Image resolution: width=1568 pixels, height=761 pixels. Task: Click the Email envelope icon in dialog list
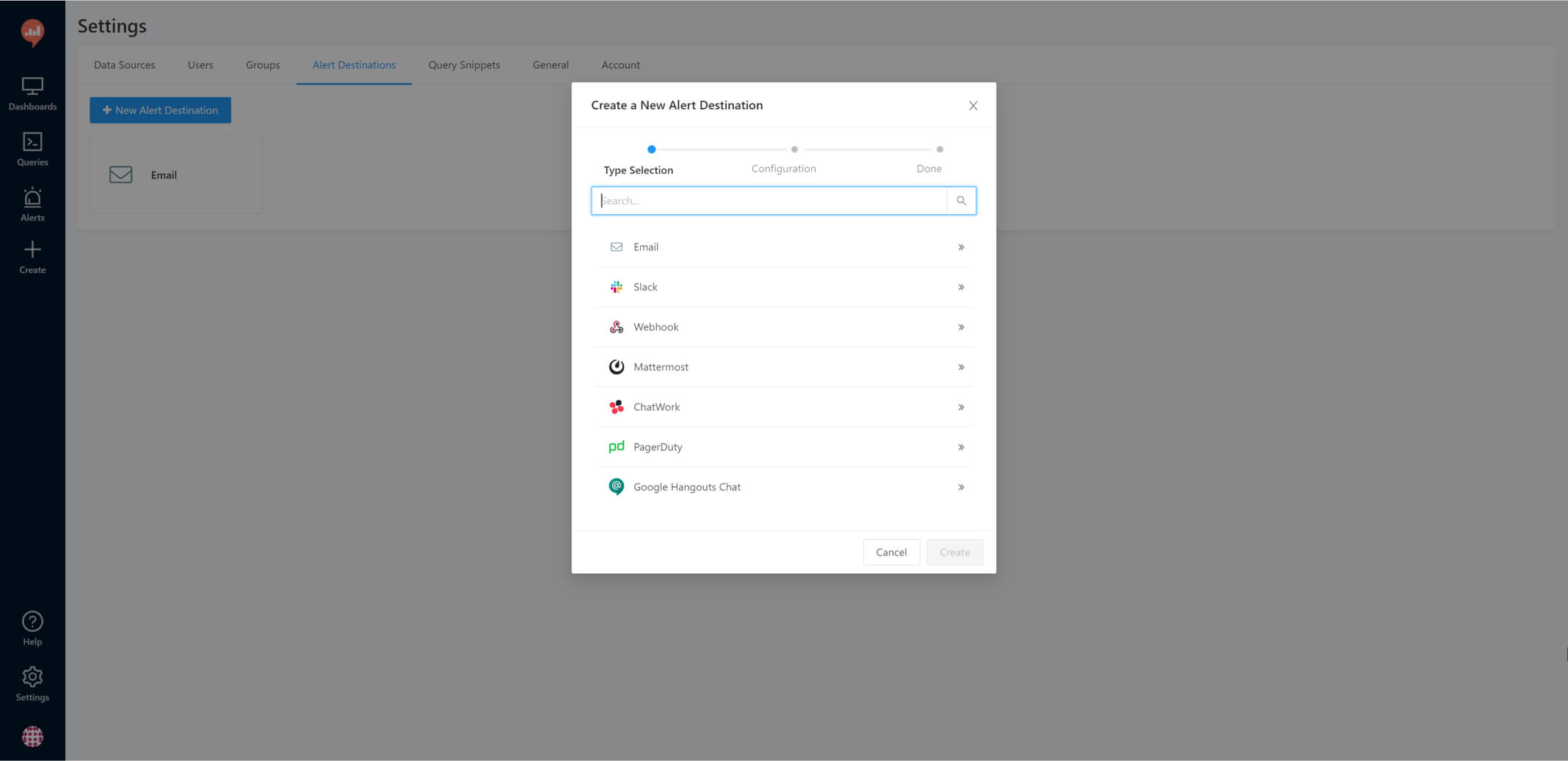(617, 247)
